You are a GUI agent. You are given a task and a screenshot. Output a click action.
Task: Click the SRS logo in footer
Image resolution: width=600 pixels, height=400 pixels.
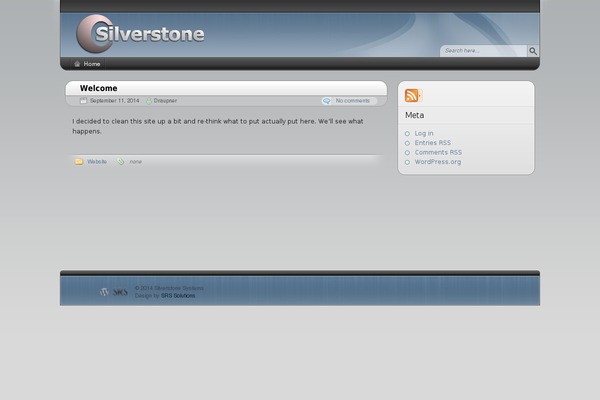120,292
